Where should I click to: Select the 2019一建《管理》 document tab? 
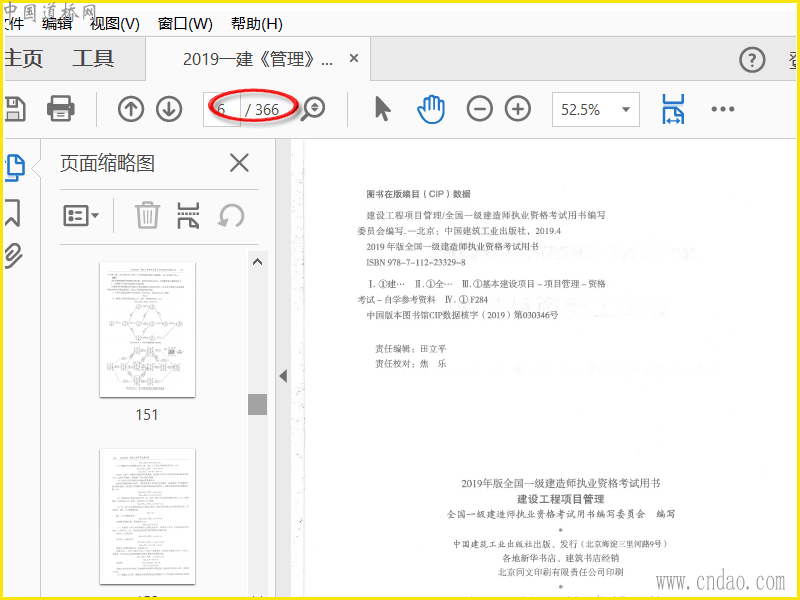[258, 59]
